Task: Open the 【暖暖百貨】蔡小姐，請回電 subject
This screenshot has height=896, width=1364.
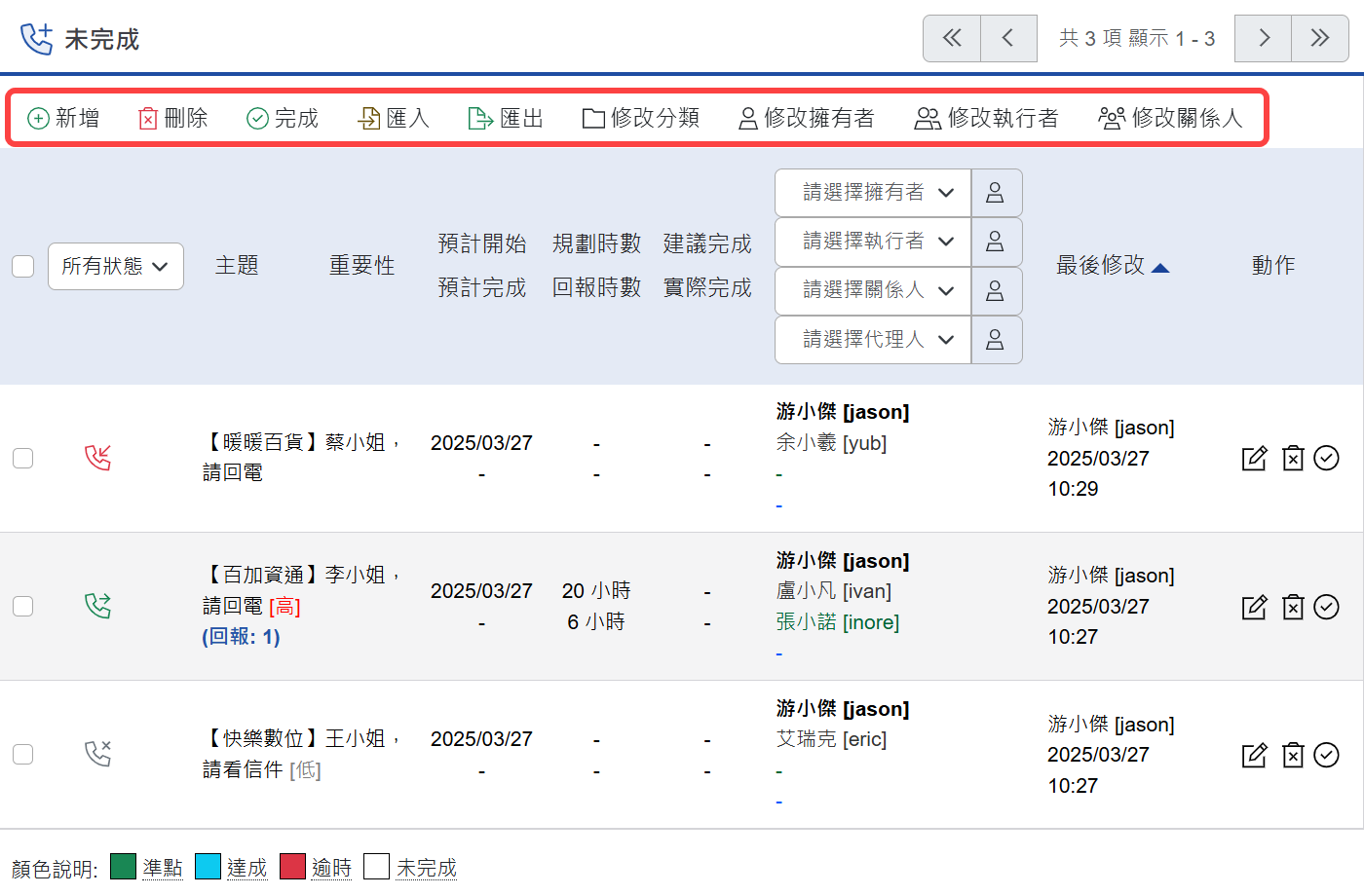Action: (x=302, y=458)
